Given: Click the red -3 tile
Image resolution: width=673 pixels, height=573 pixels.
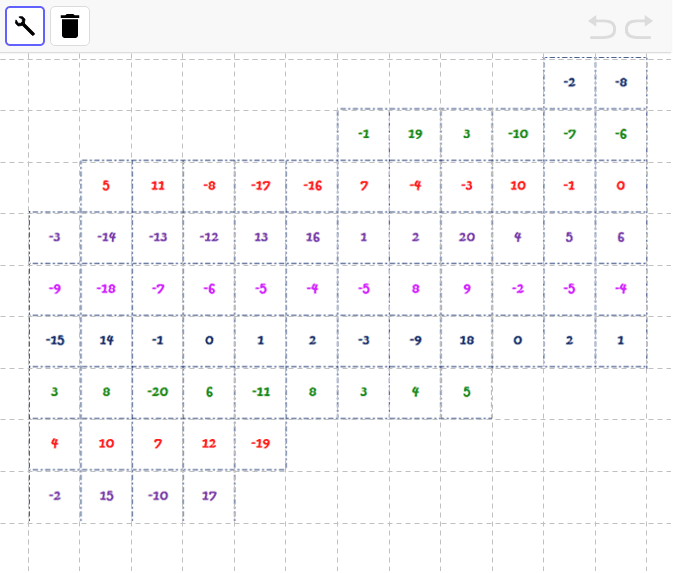Looking at the screenshot, I should 467,186.
